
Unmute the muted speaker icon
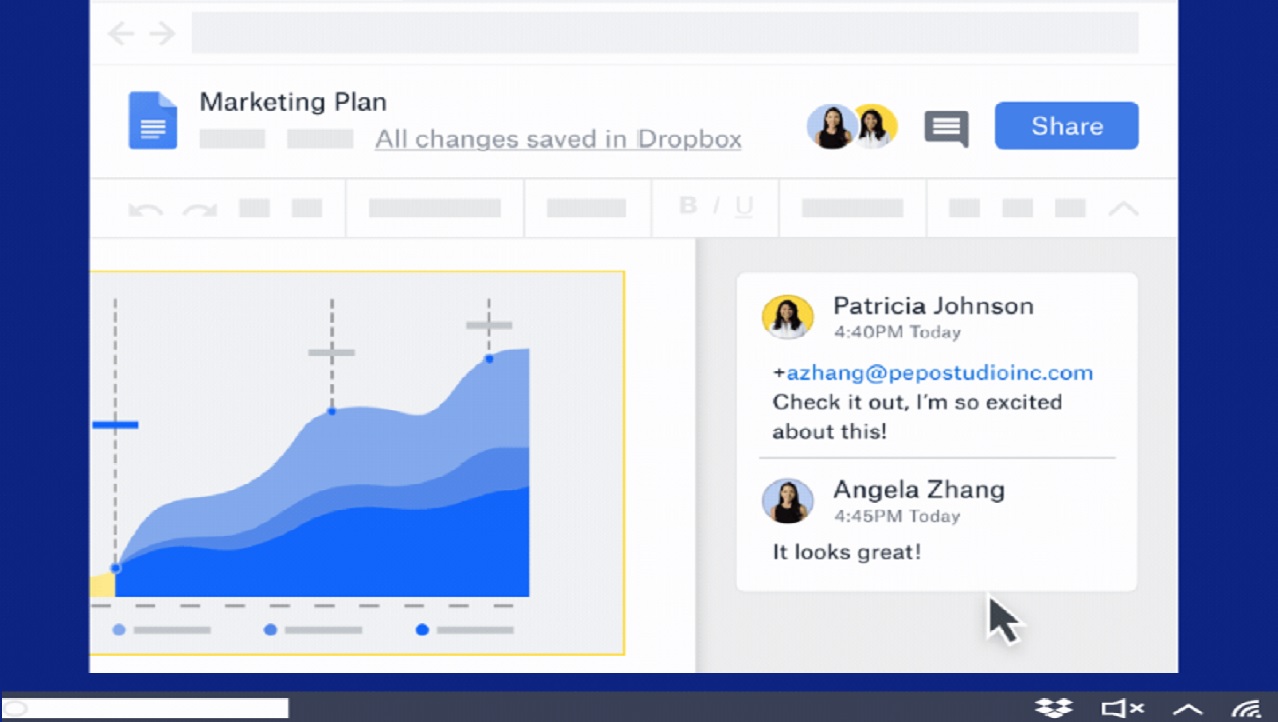(x=1121, y=708)
